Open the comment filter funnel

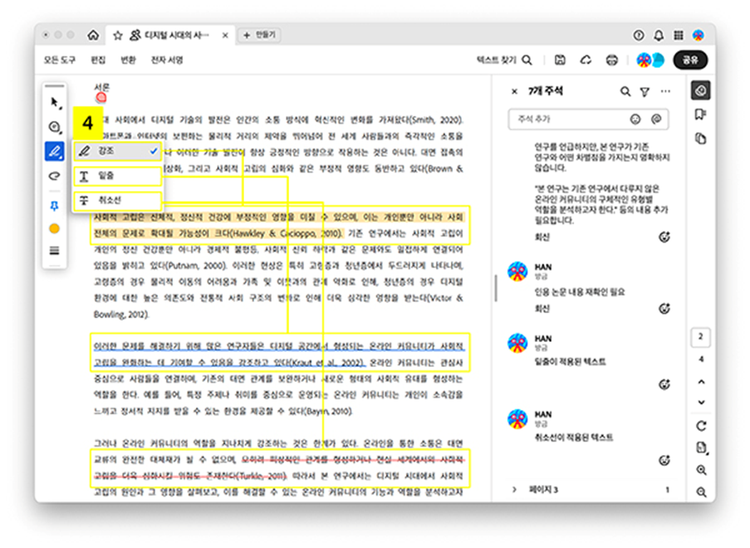tap(645, 91)
